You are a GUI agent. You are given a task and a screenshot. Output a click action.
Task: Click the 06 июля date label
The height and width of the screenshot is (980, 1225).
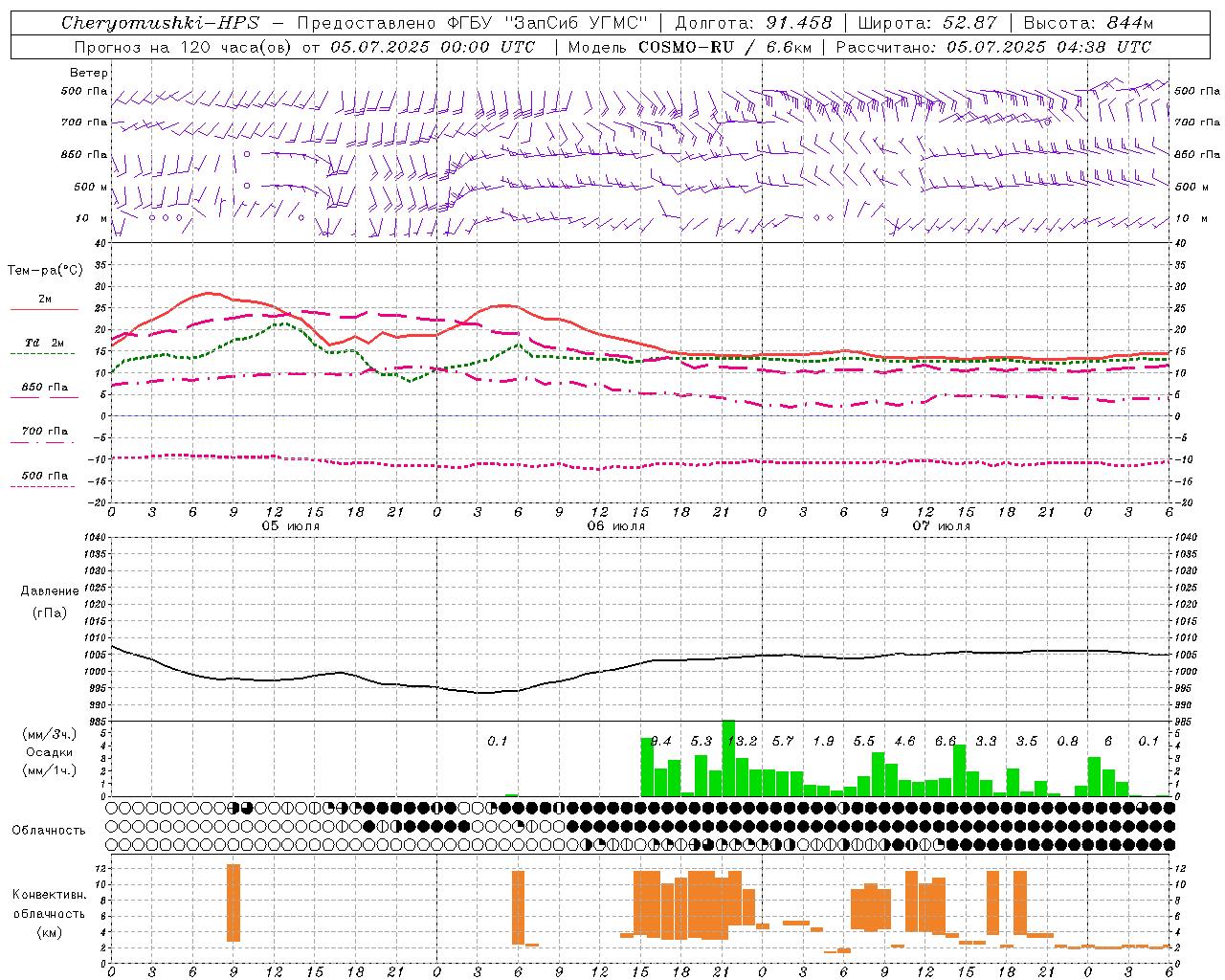616,526
